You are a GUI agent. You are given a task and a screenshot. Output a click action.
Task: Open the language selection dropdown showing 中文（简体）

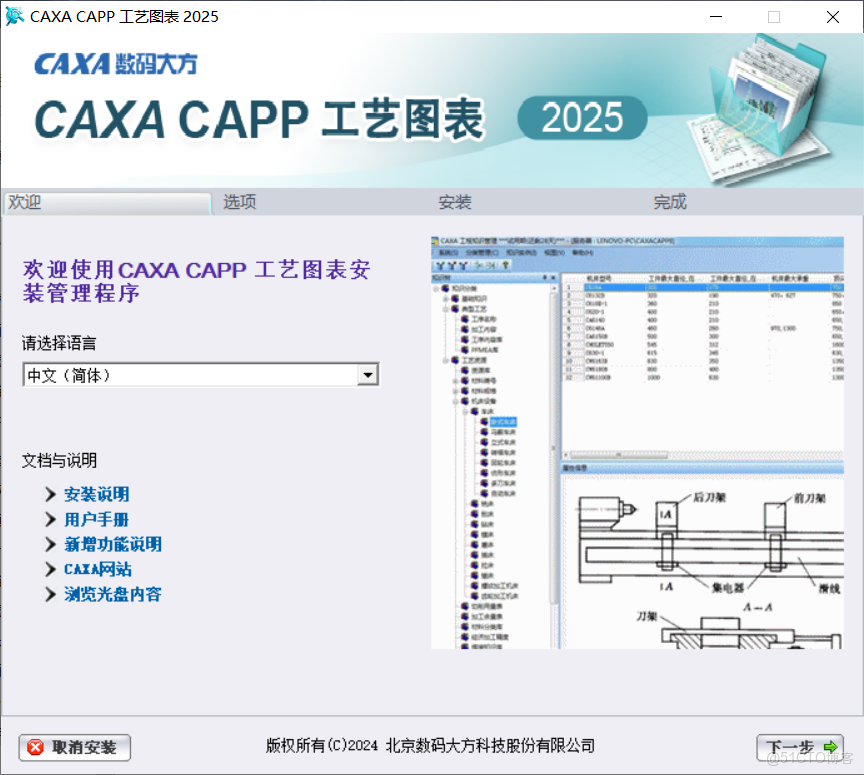(x=369, y=374)
